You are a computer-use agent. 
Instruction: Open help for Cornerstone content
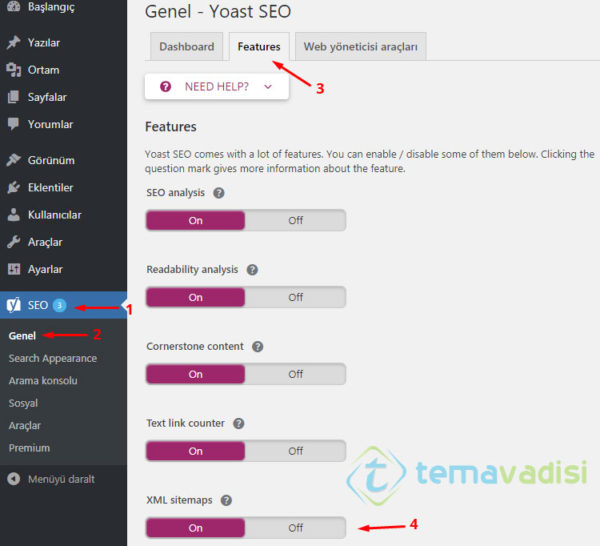point(257,347)
